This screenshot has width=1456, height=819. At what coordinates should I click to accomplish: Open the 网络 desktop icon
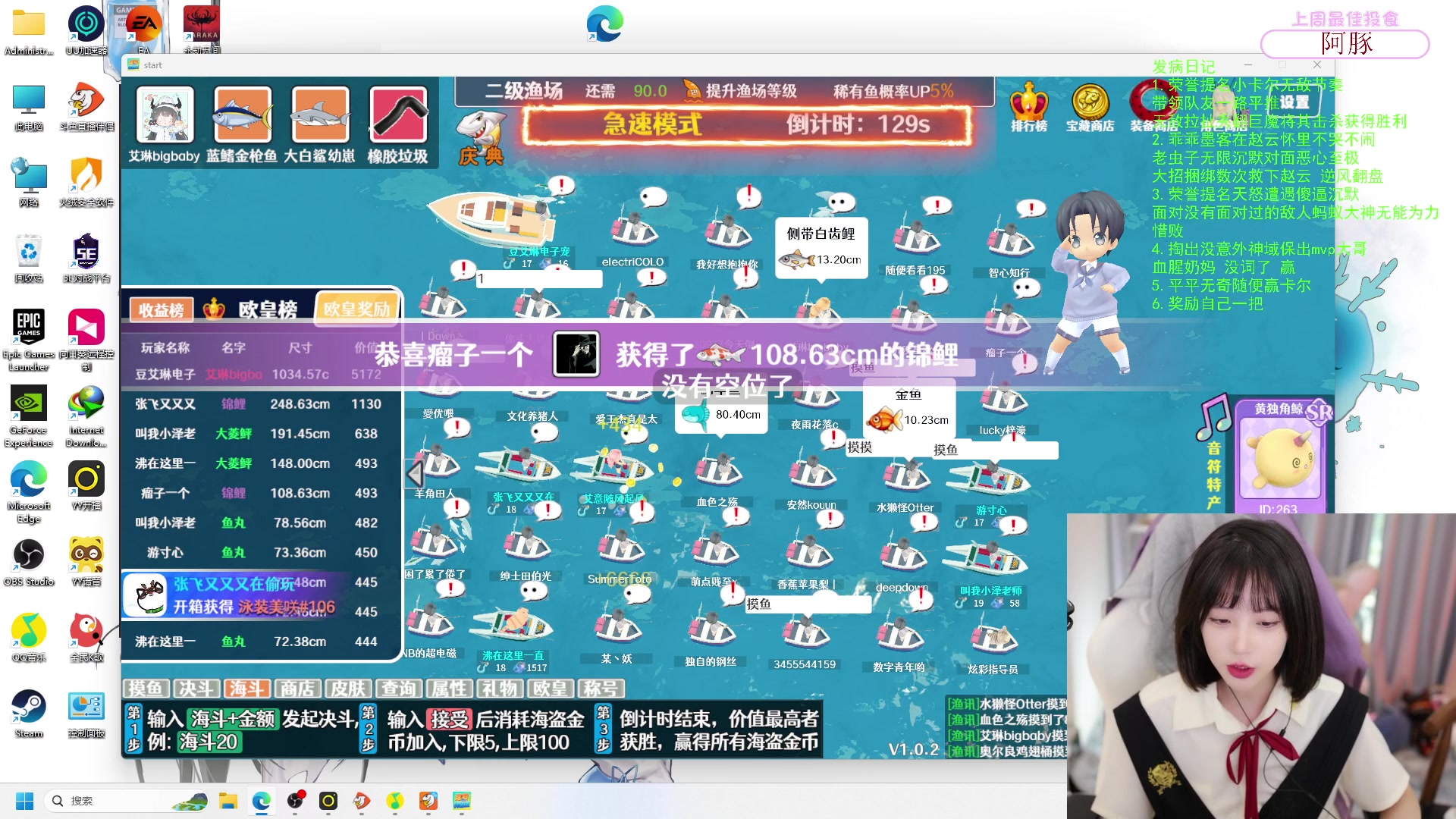29,182
